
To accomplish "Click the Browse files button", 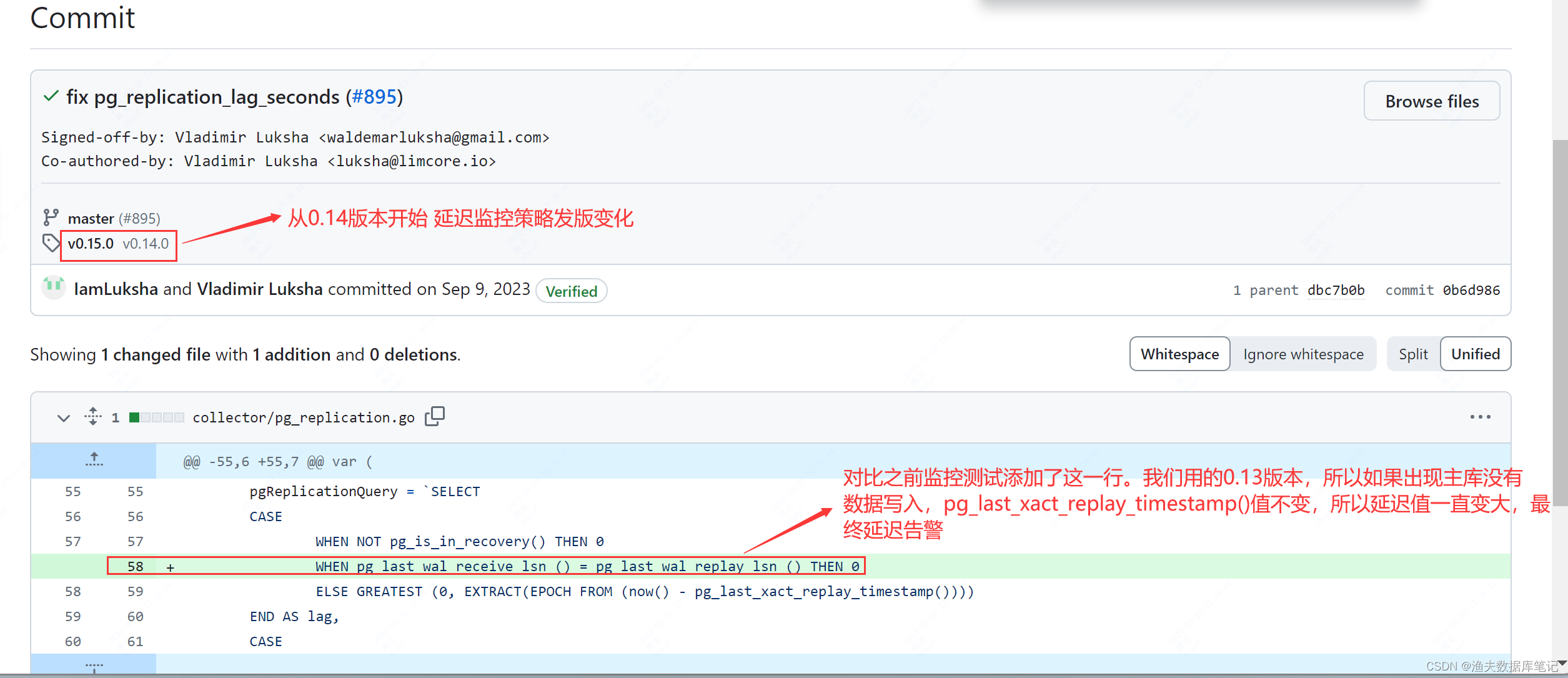I will point(1431,101).
